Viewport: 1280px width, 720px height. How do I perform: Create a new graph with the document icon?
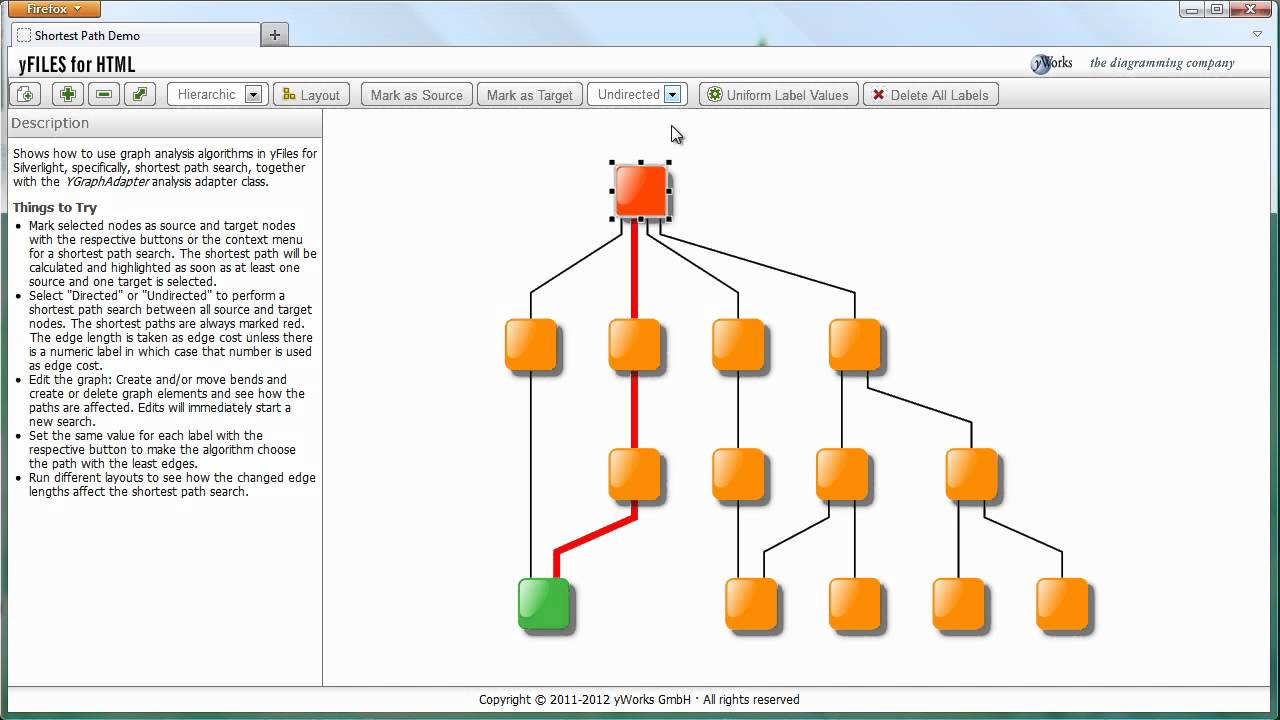pyautogui.click(x=25, y=94)
